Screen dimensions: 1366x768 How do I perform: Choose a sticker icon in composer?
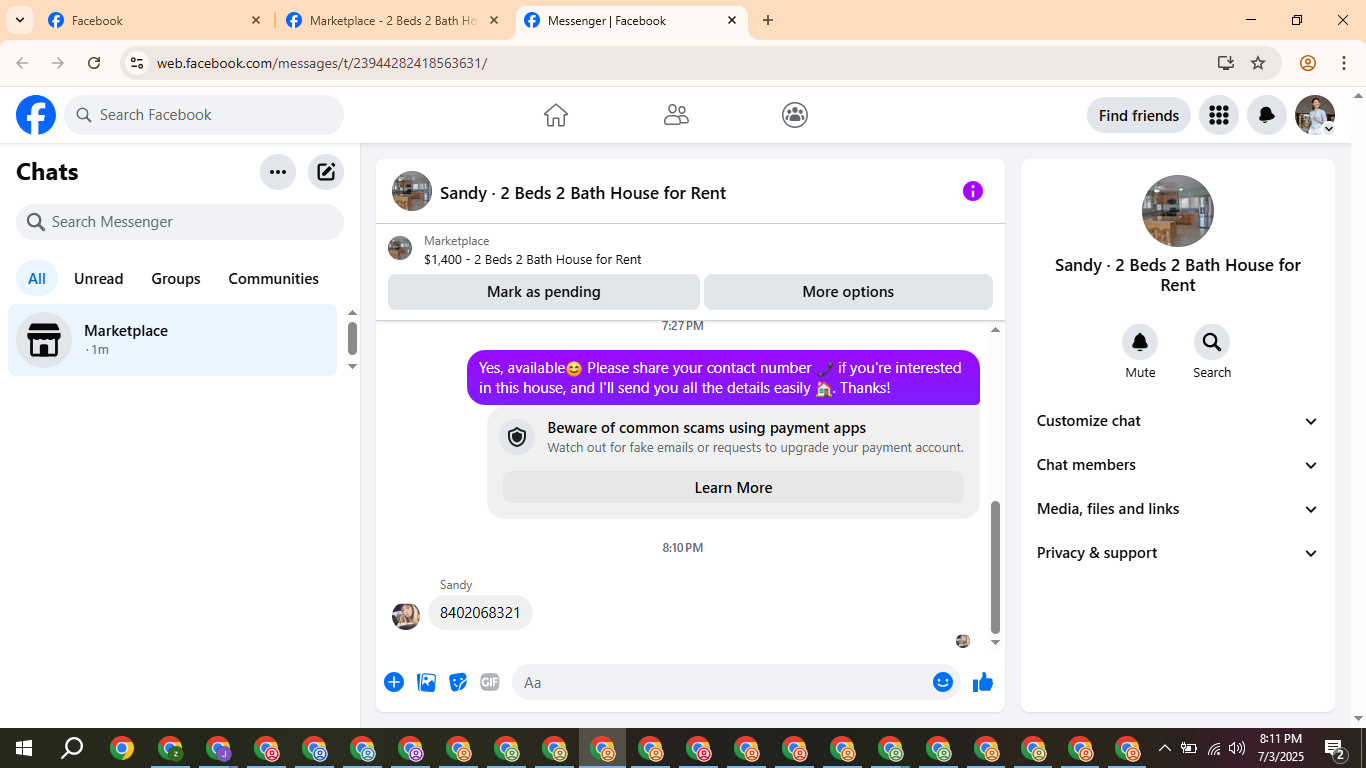458,682
